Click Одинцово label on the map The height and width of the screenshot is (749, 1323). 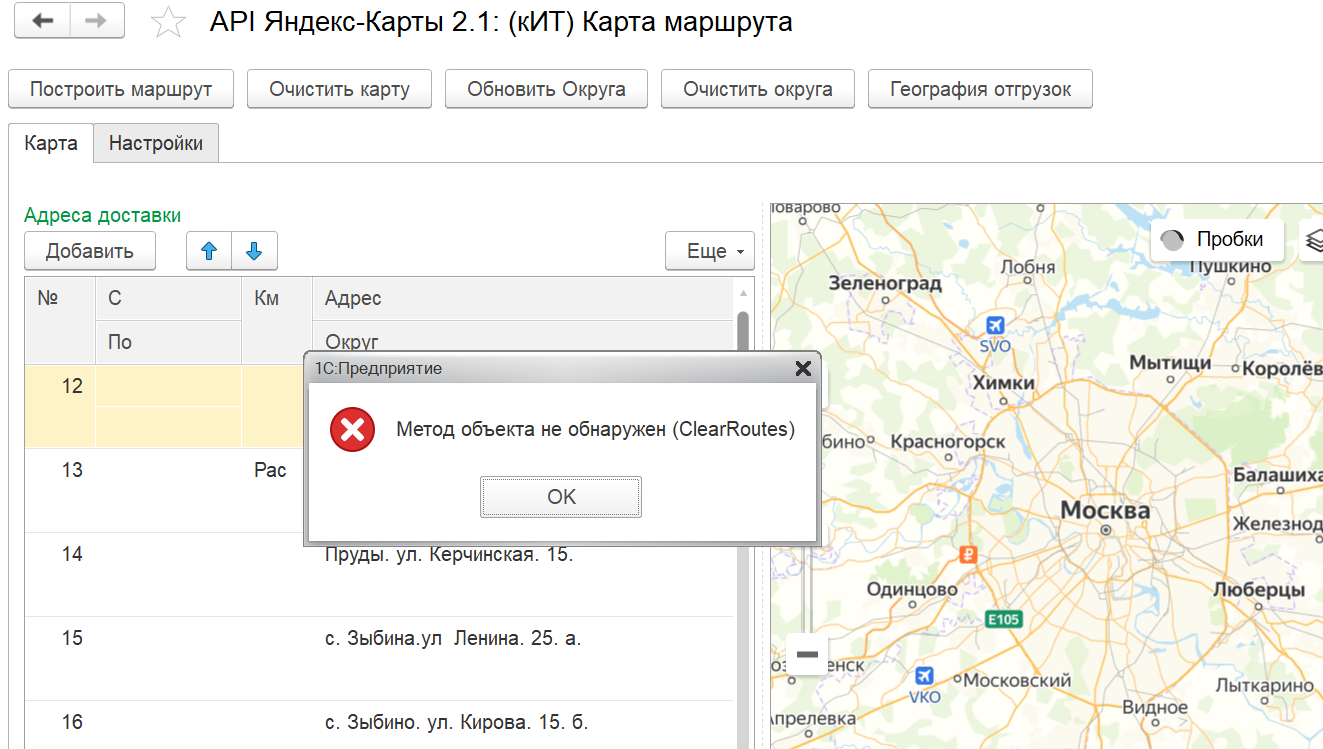click(912, 590)
